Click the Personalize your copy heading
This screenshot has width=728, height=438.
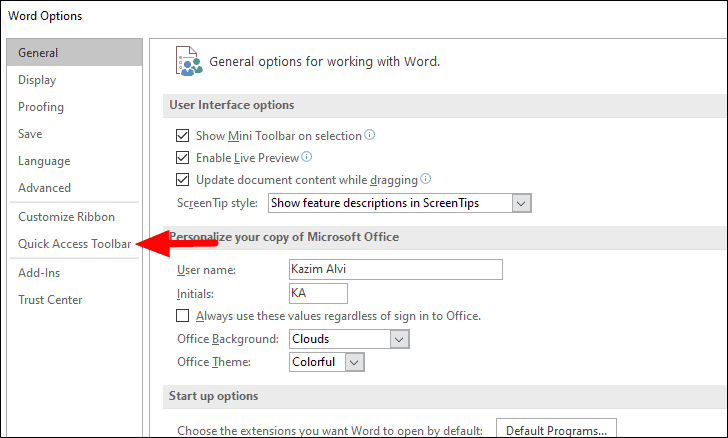(x=284, y=237)
